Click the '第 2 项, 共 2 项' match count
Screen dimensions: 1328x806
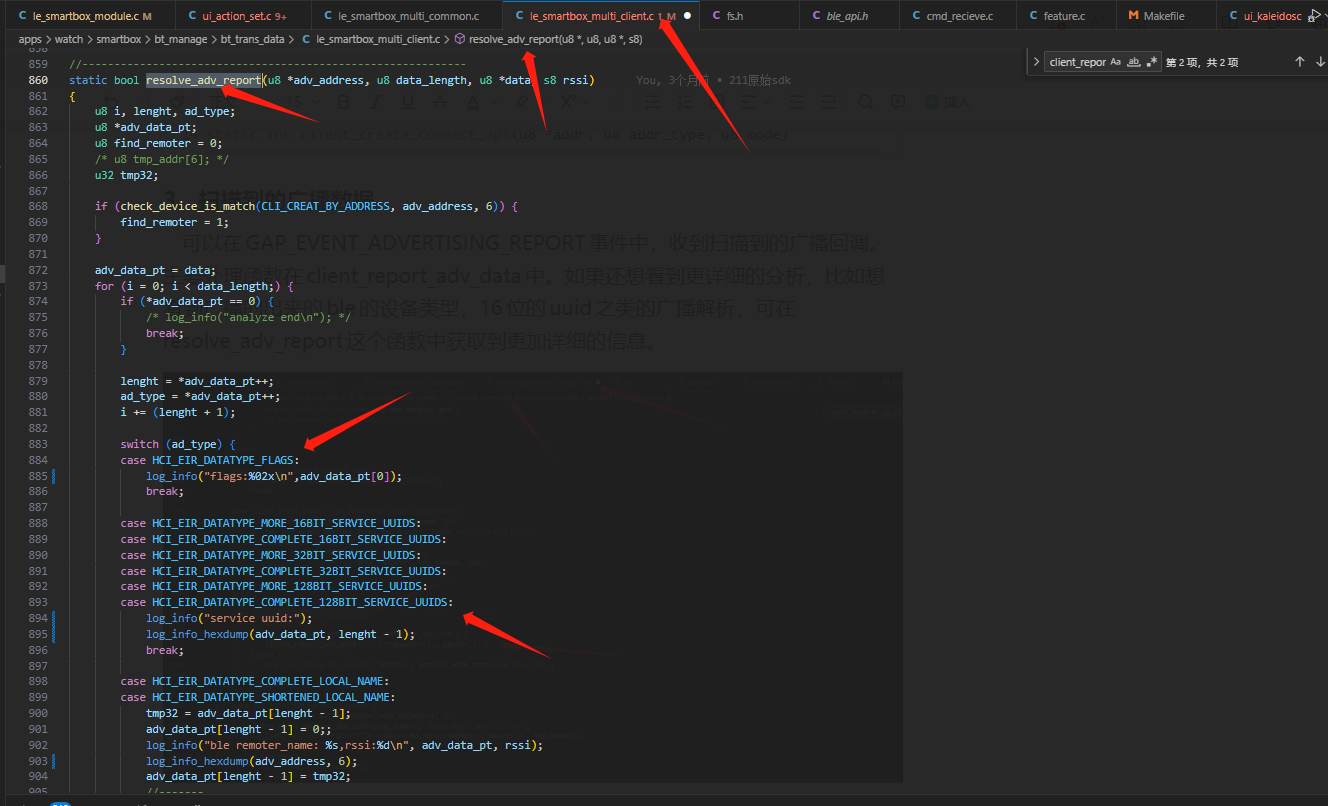pyautogui.click(x=1202, y=62)
